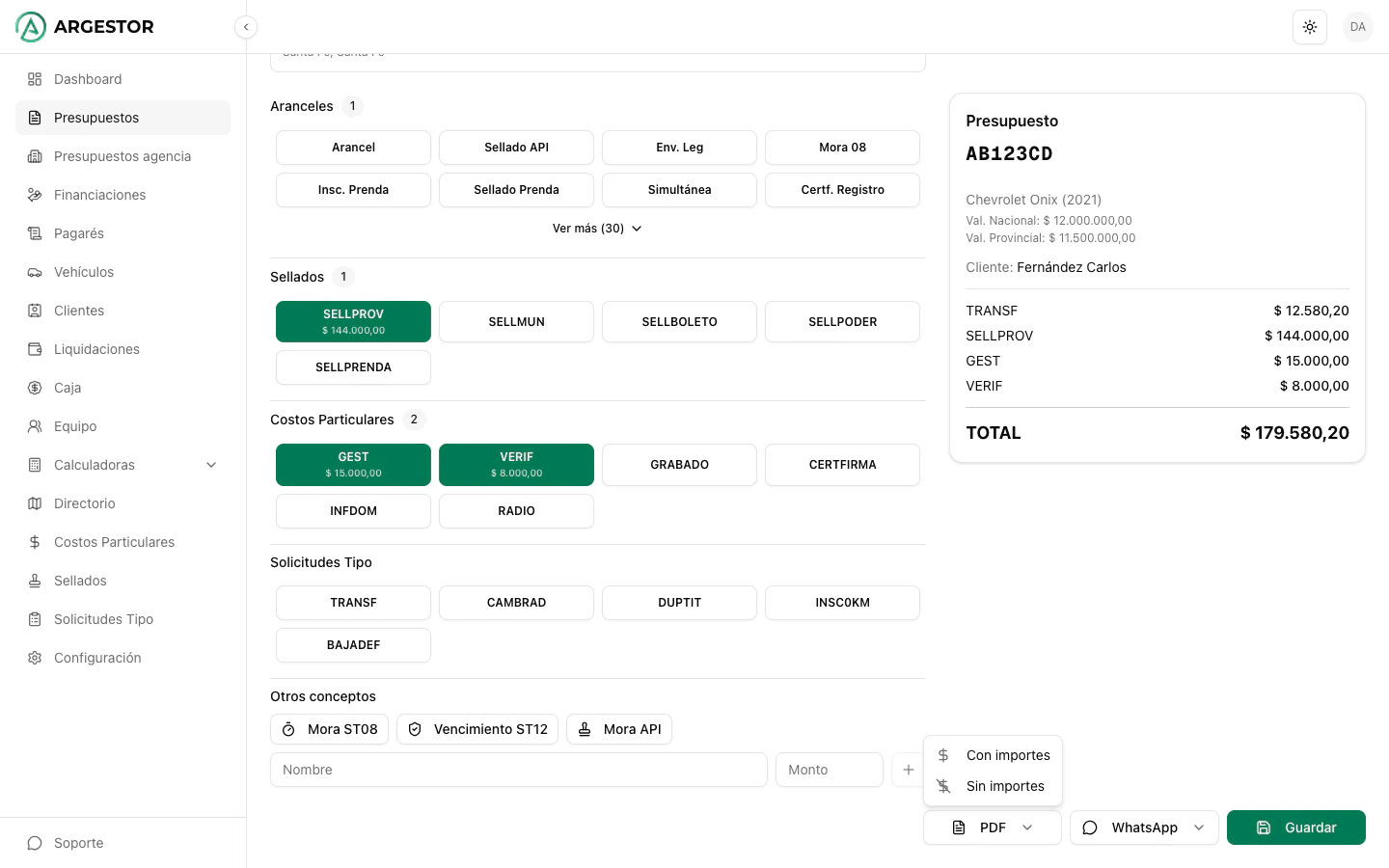
Task: Open Presupuestos agencia in sidebar
Action: click(123, 156)
